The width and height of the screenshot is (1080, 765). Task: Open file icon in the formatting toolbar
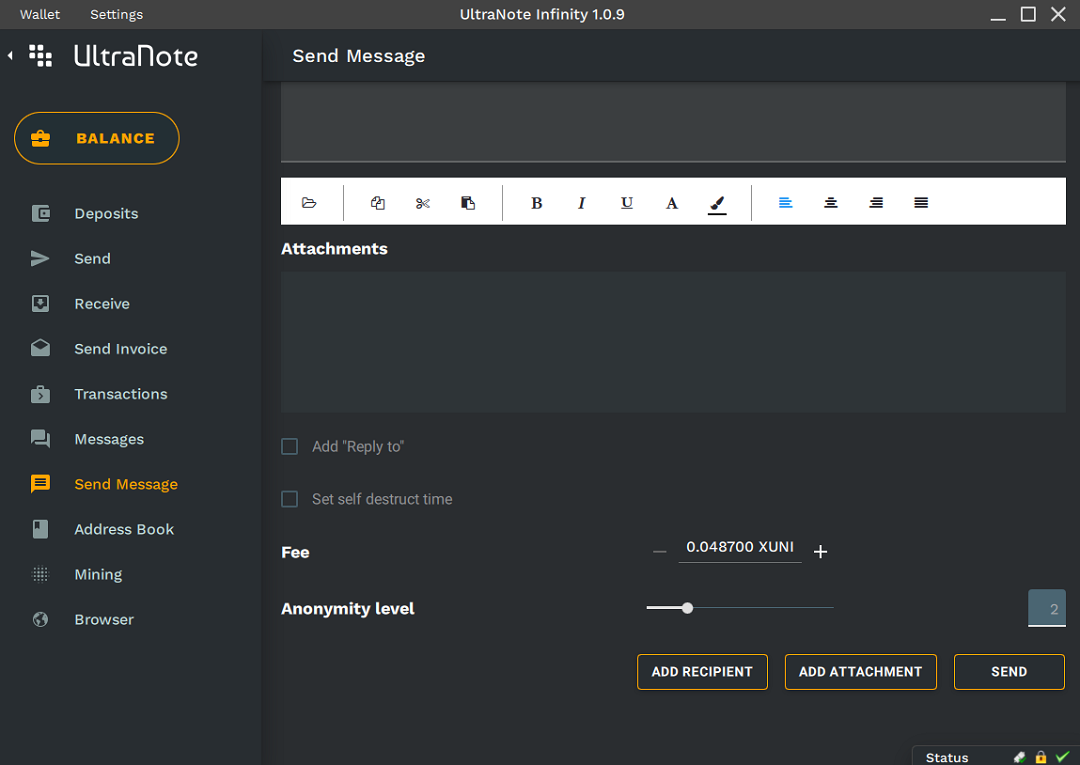(309, 202)
